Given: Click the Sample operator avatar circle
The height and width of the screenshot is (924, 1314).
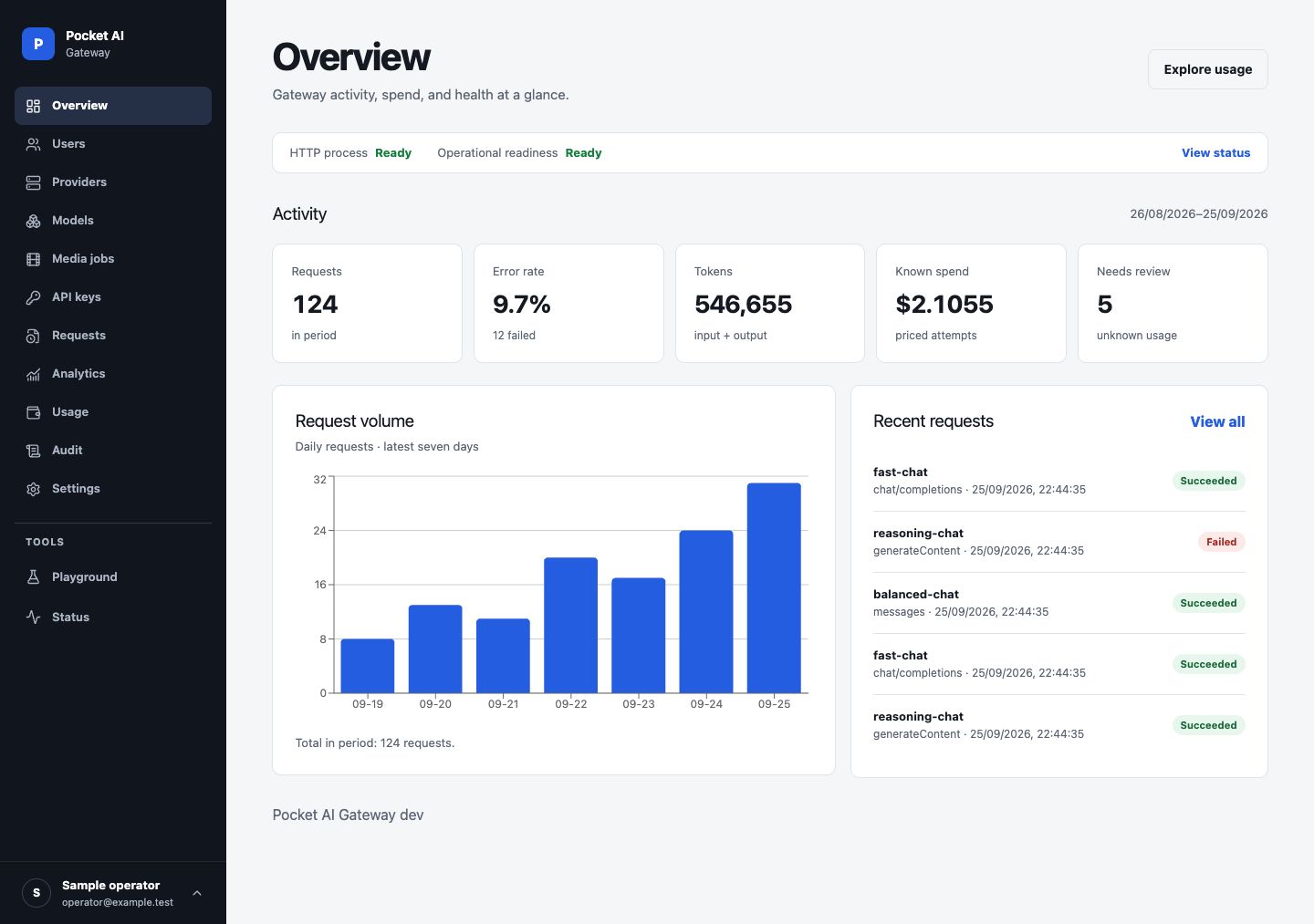Looking at the screenshot, I should click(x=36, y=893).
